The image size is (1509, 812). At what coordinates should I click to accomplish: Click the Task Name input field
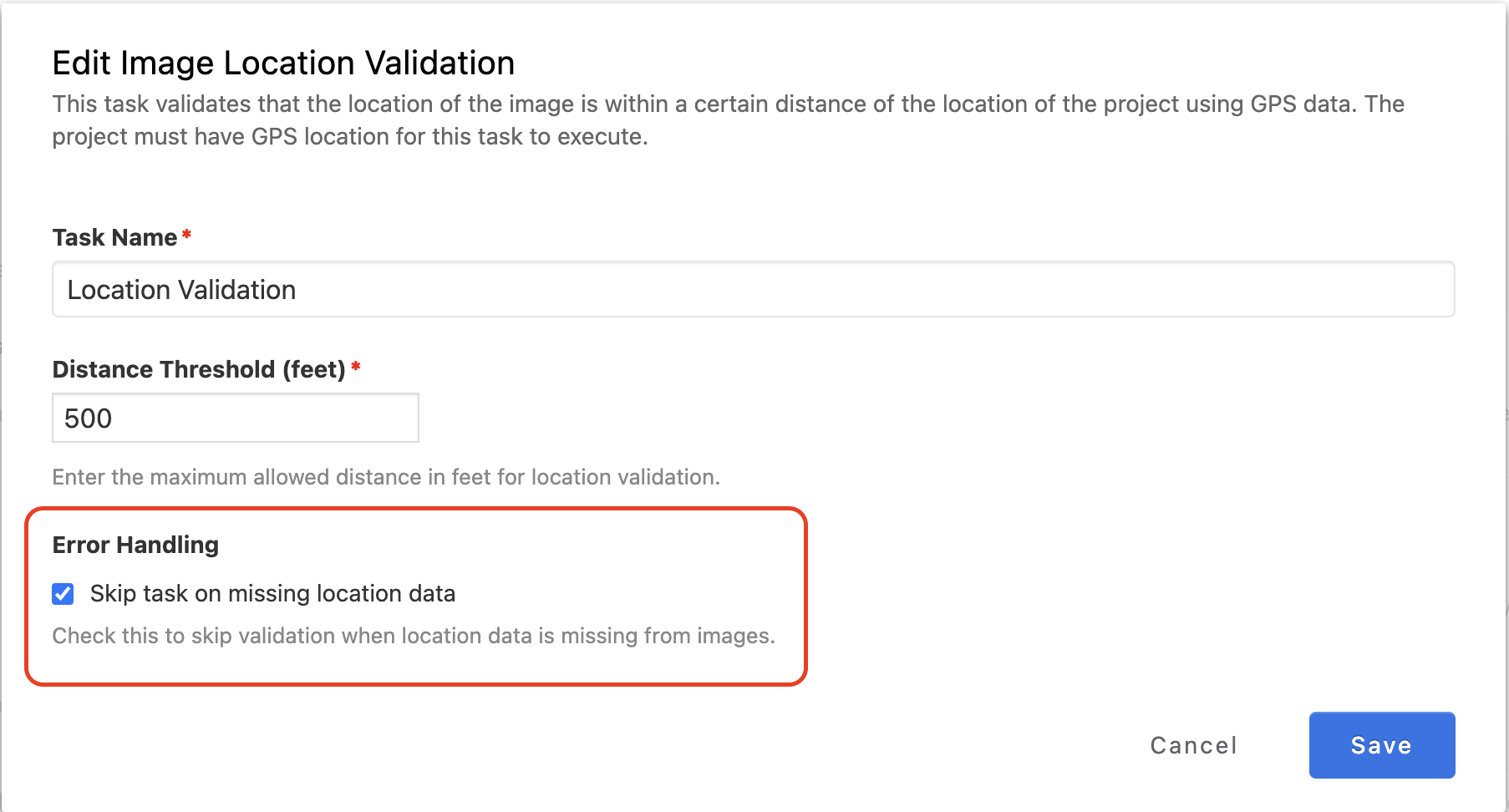[752, 289]
